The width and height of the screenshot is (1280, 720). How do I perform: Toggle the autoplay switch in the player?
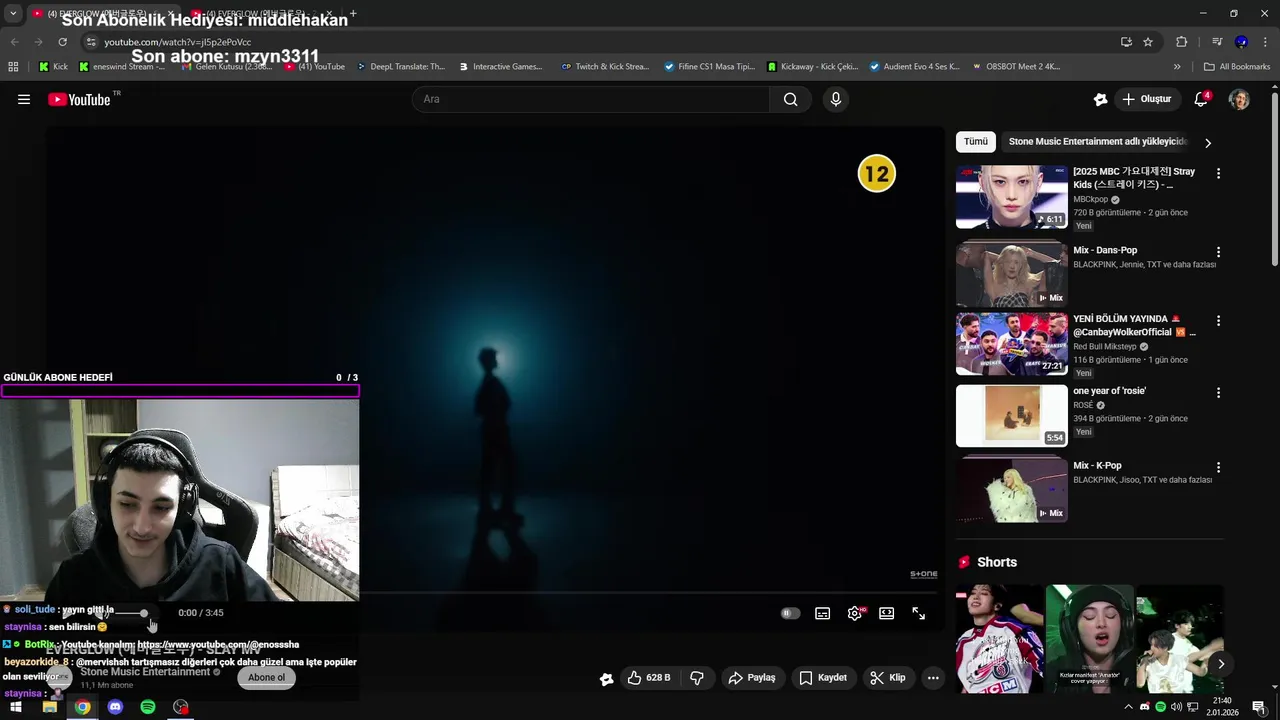(x=790, y=613)
